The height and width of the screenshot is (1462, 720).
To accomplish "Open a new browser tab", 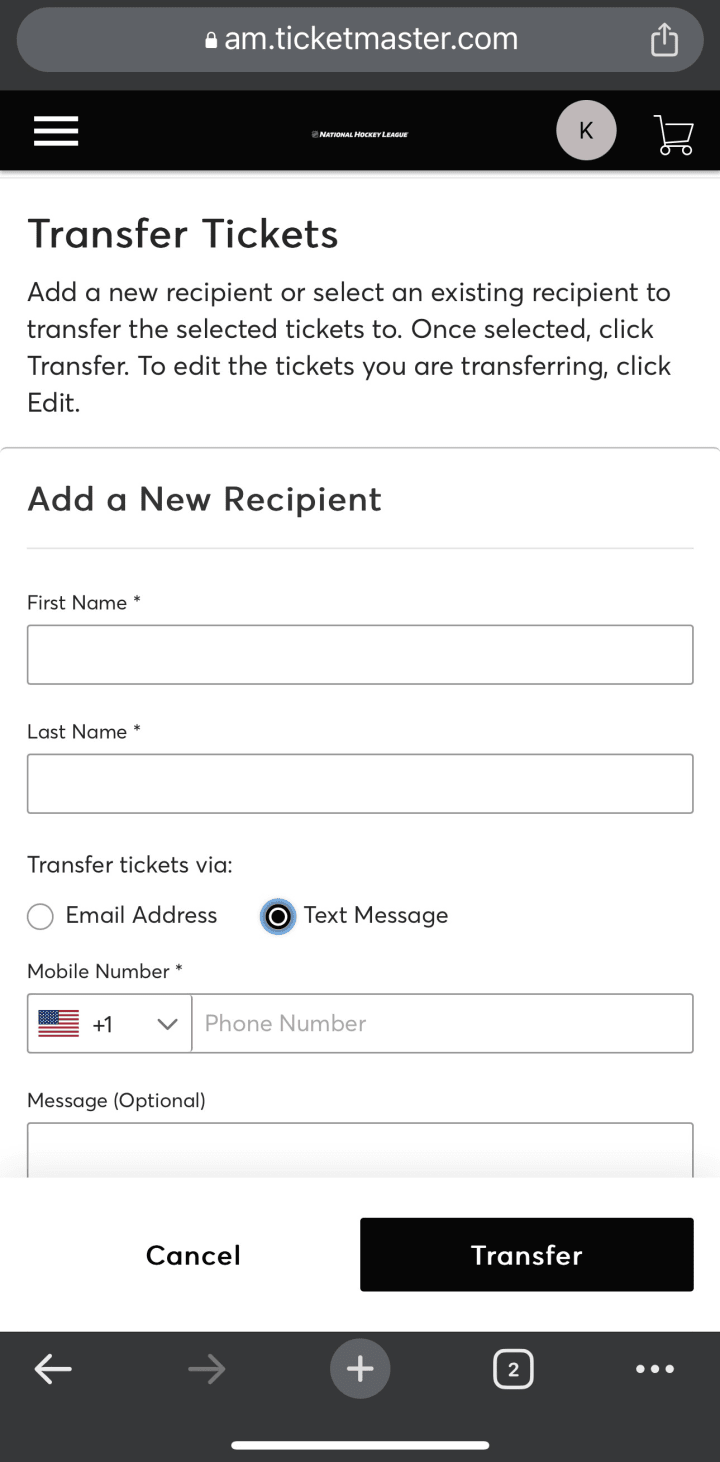I will tap(360, 1369).
